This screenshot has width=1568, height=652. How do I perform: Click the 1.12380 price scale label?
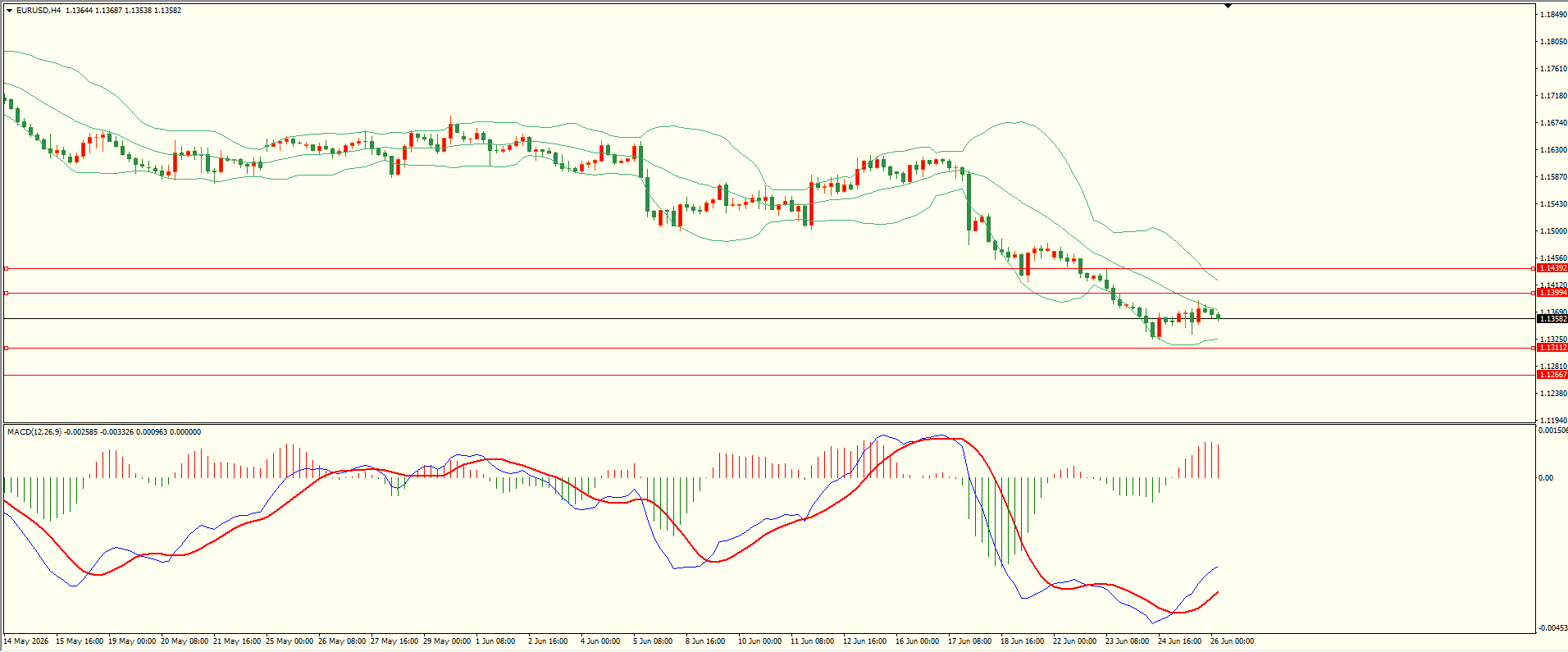click(x=1553, y=394)
